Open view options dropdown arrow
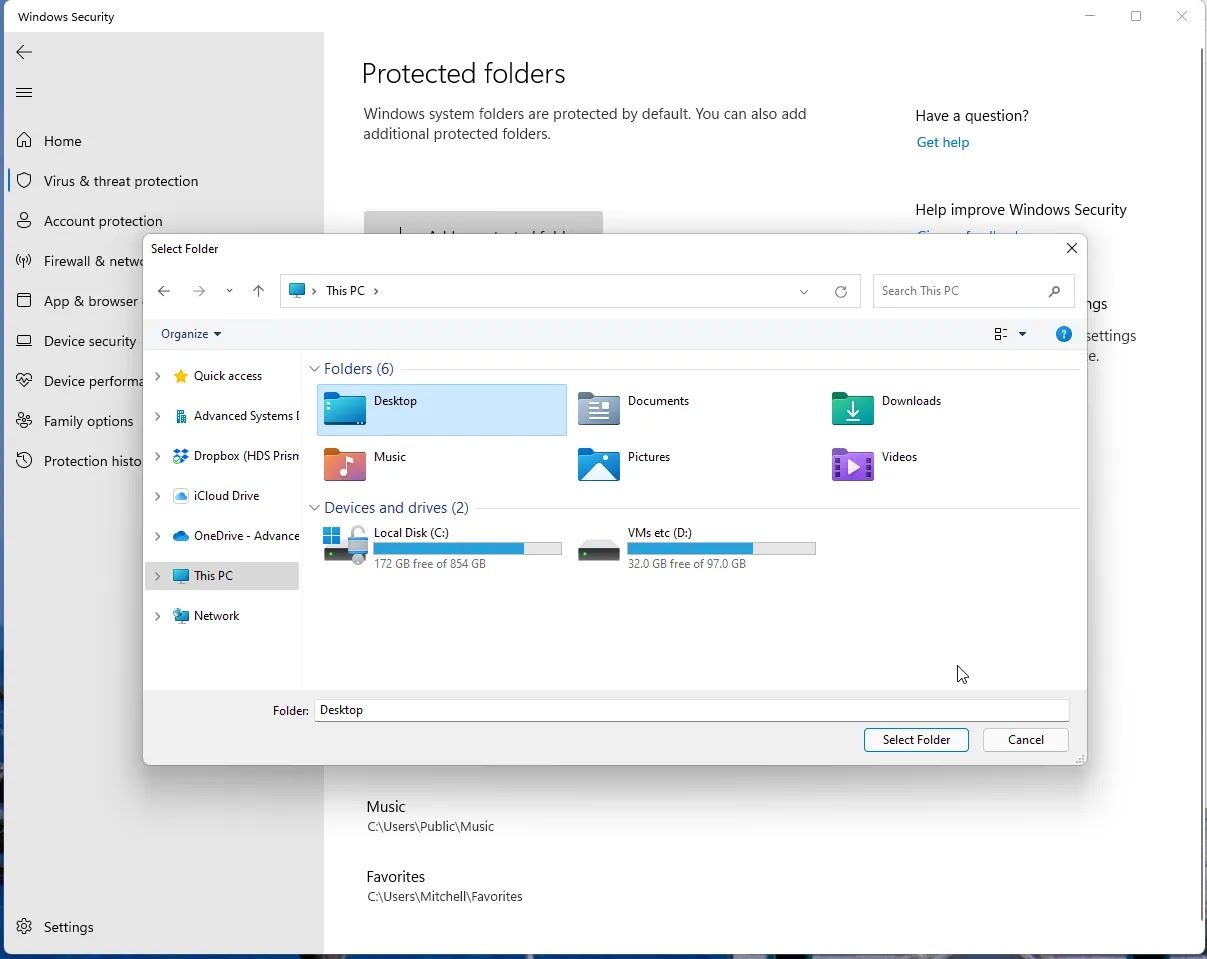This screenshot has height=959, width=1207. 1022,334
